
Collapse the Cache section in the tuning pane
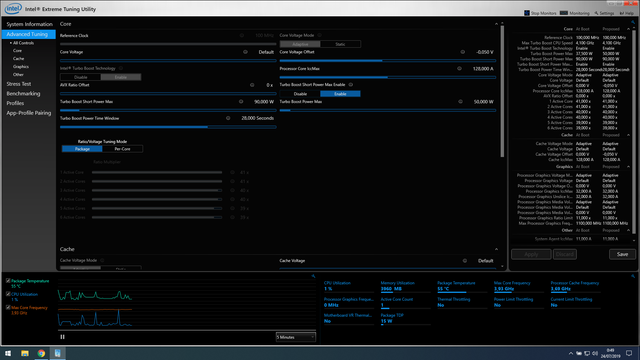pyautogui.click(x=496, y=249)
